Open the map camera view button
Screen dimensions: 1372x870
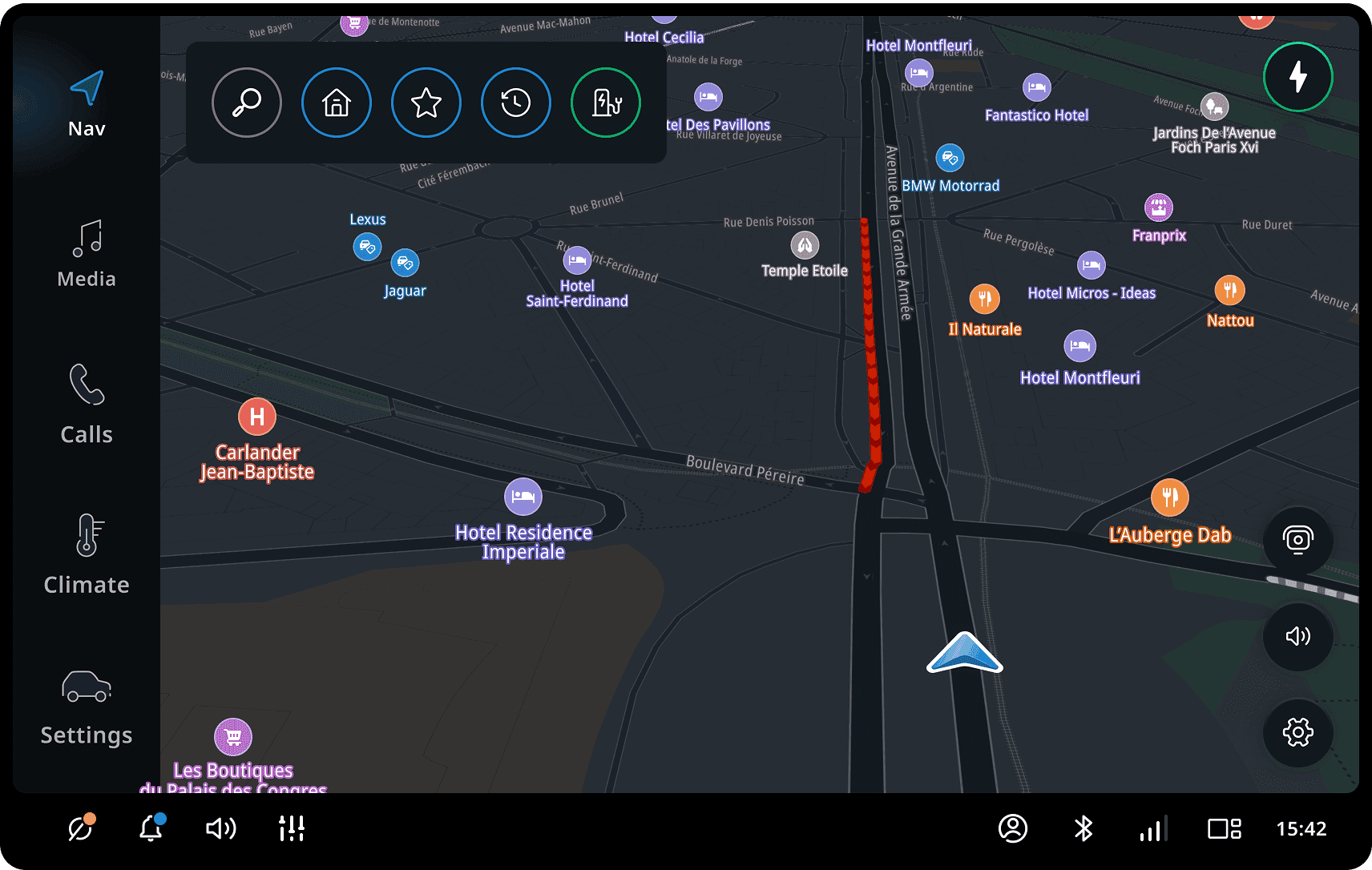(x=1297, y=540)
